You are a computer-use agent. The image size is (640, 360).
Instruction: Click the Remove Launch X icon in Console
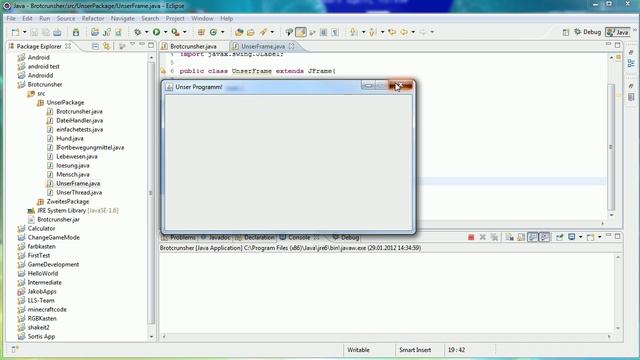[x=482, y=237]
